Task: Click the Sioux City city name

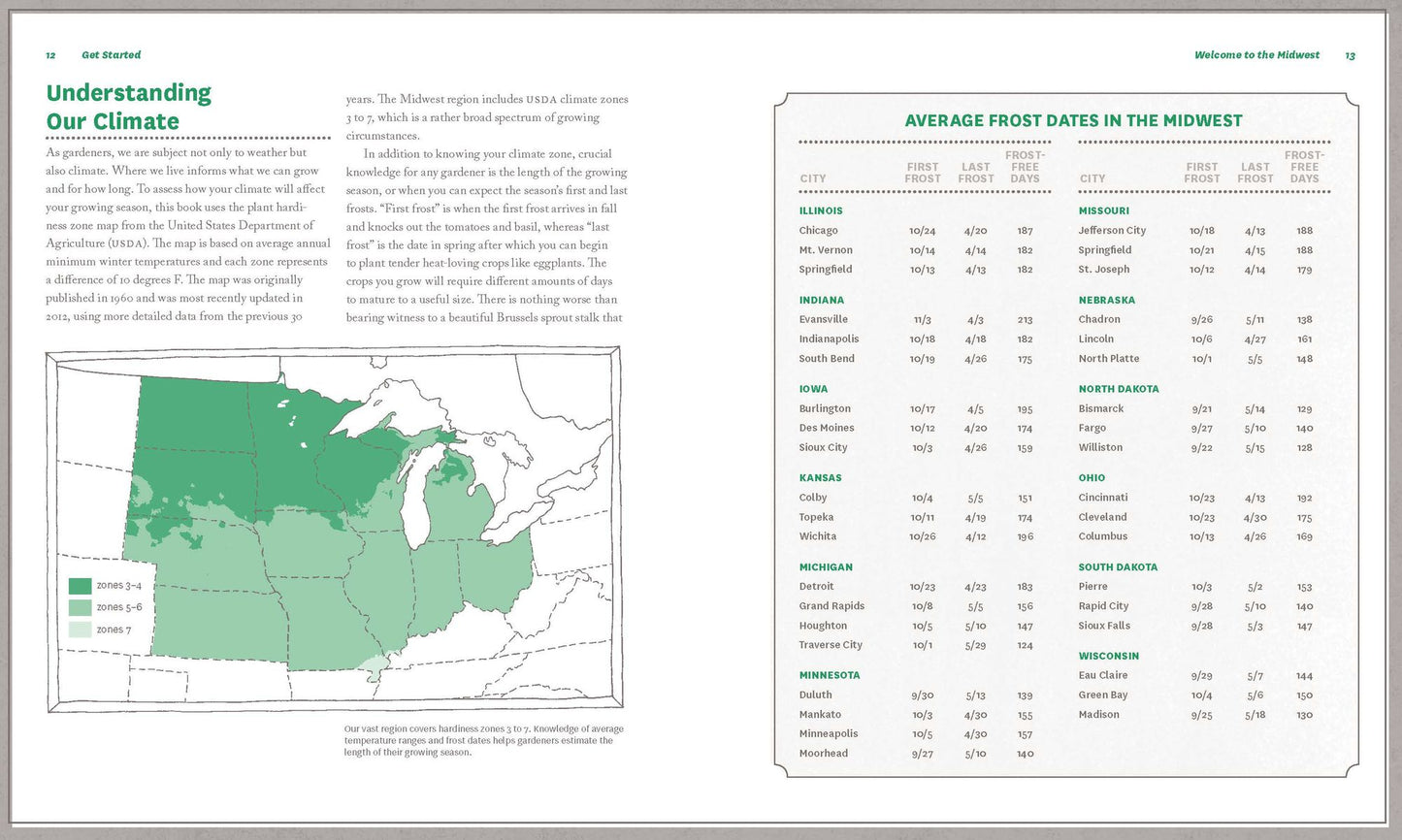Action: [823, 448]
